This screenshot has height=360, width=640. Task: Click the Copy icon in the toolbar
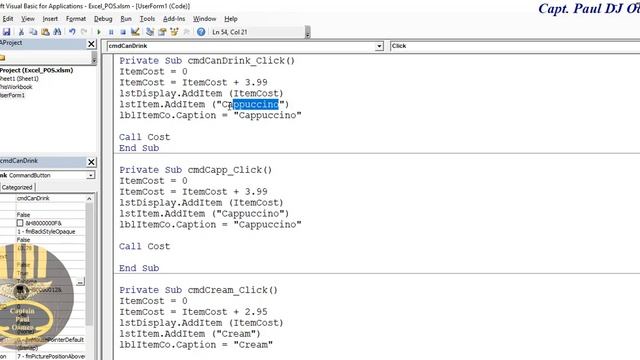click(x=33, y=32)
